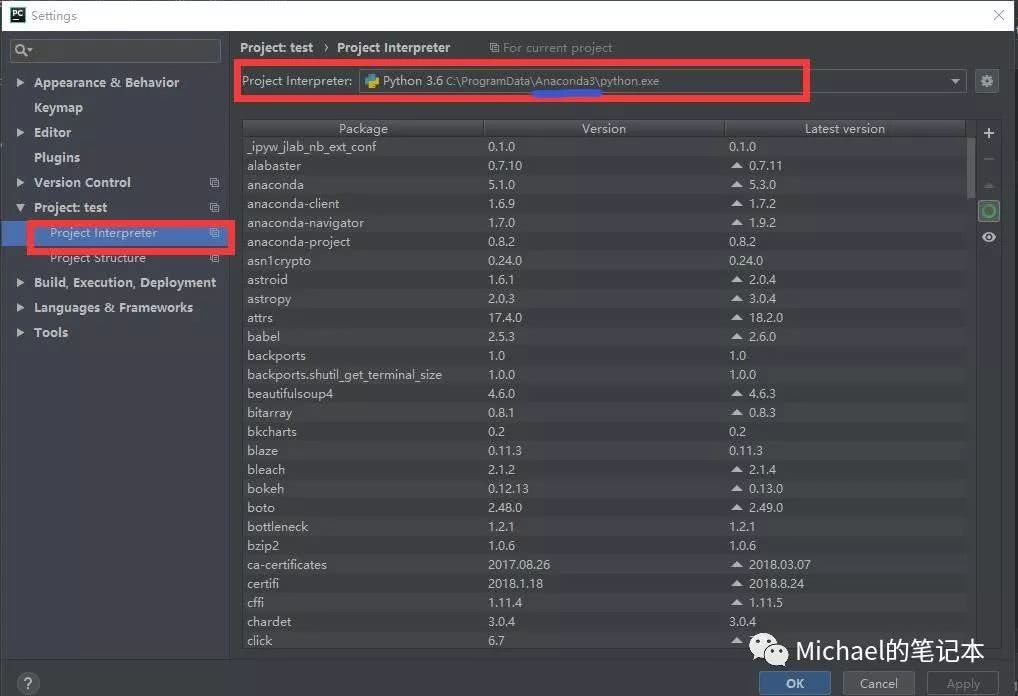Close the Settings dialog window

click(999, 15)
